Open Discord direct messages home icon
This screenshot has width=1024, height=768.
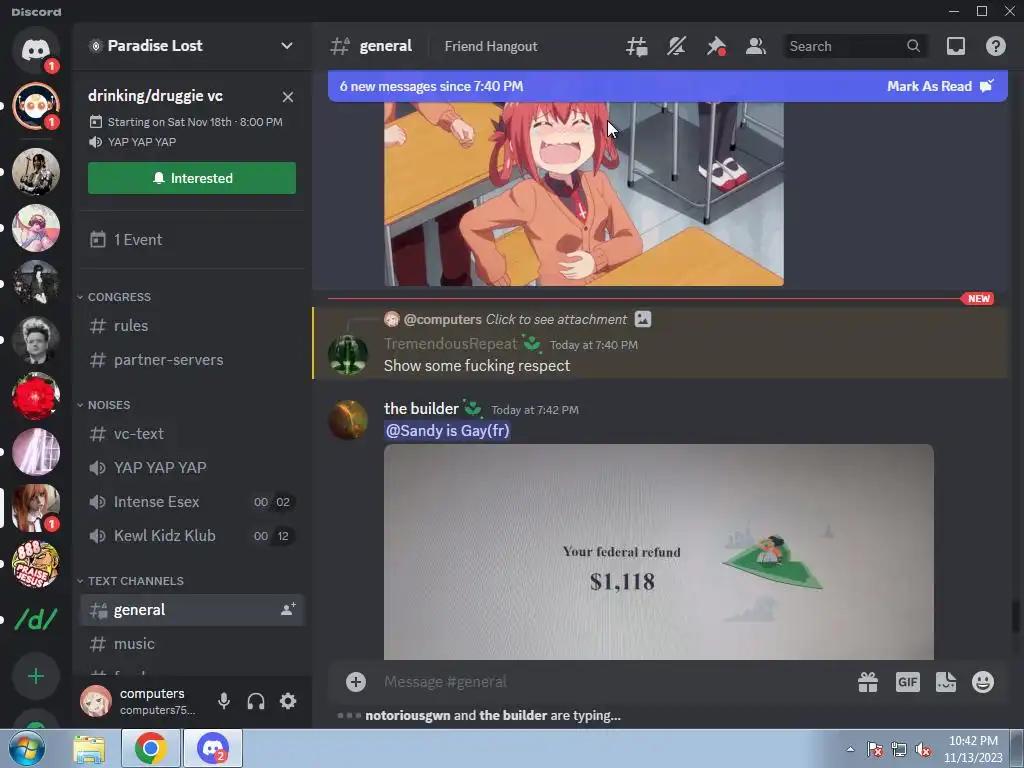coord(36,50)
